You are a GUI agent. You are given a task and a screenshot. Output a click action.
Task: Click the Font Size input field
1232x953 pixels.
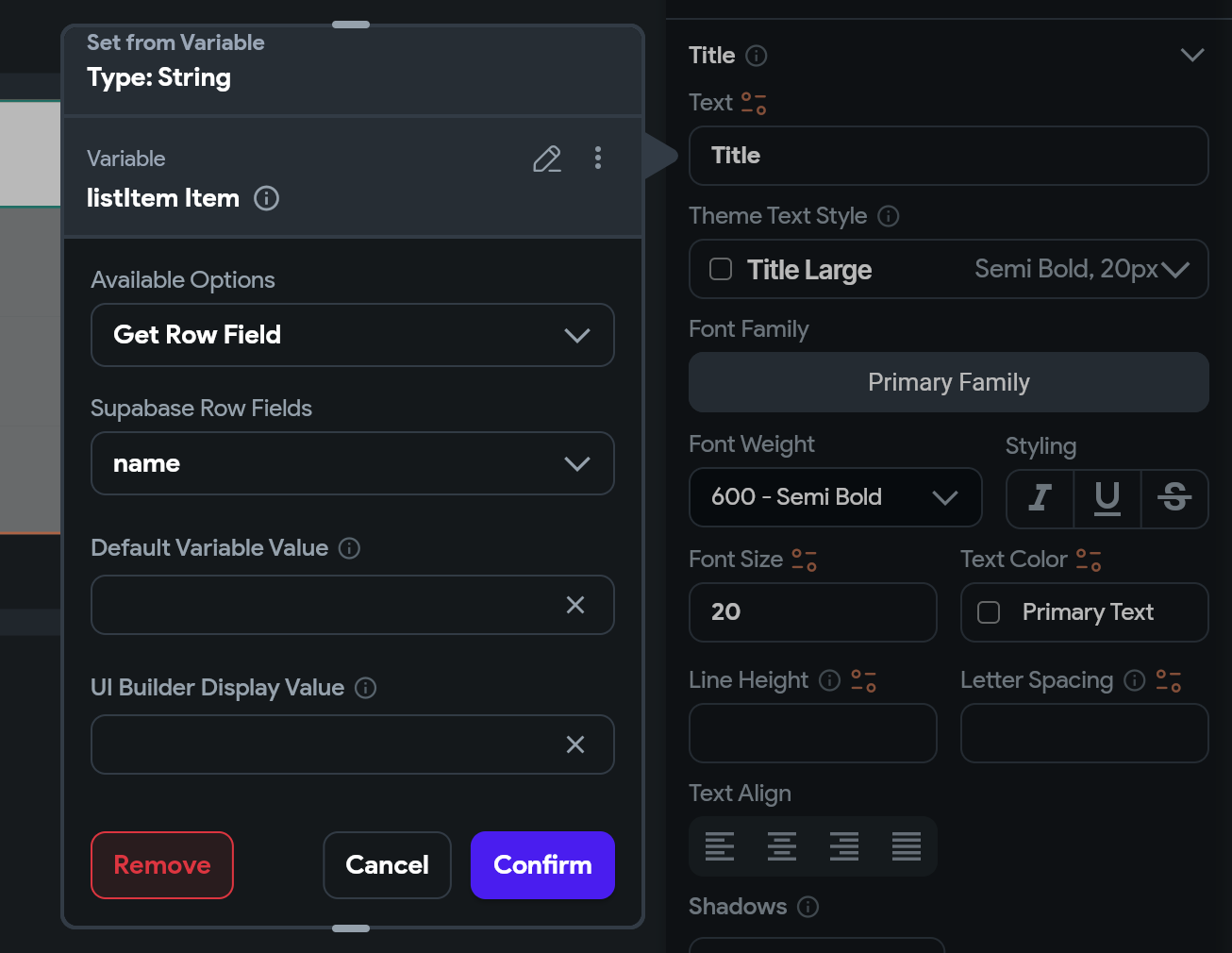812,612
